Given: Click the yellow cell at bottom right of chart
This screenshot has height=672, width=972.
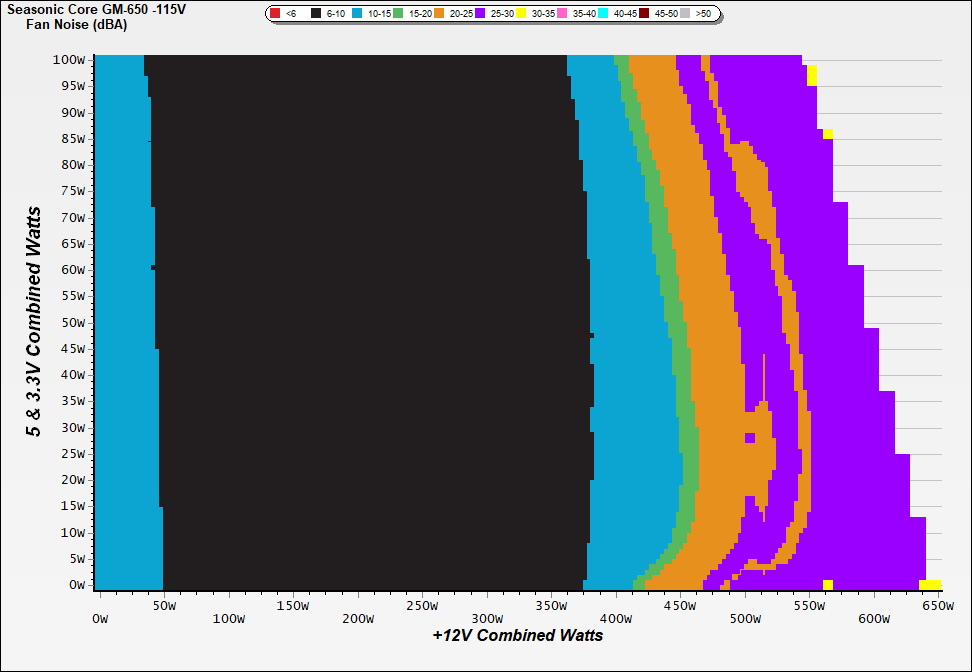Looking at the screenshot, I should click(x=930, y=585).
